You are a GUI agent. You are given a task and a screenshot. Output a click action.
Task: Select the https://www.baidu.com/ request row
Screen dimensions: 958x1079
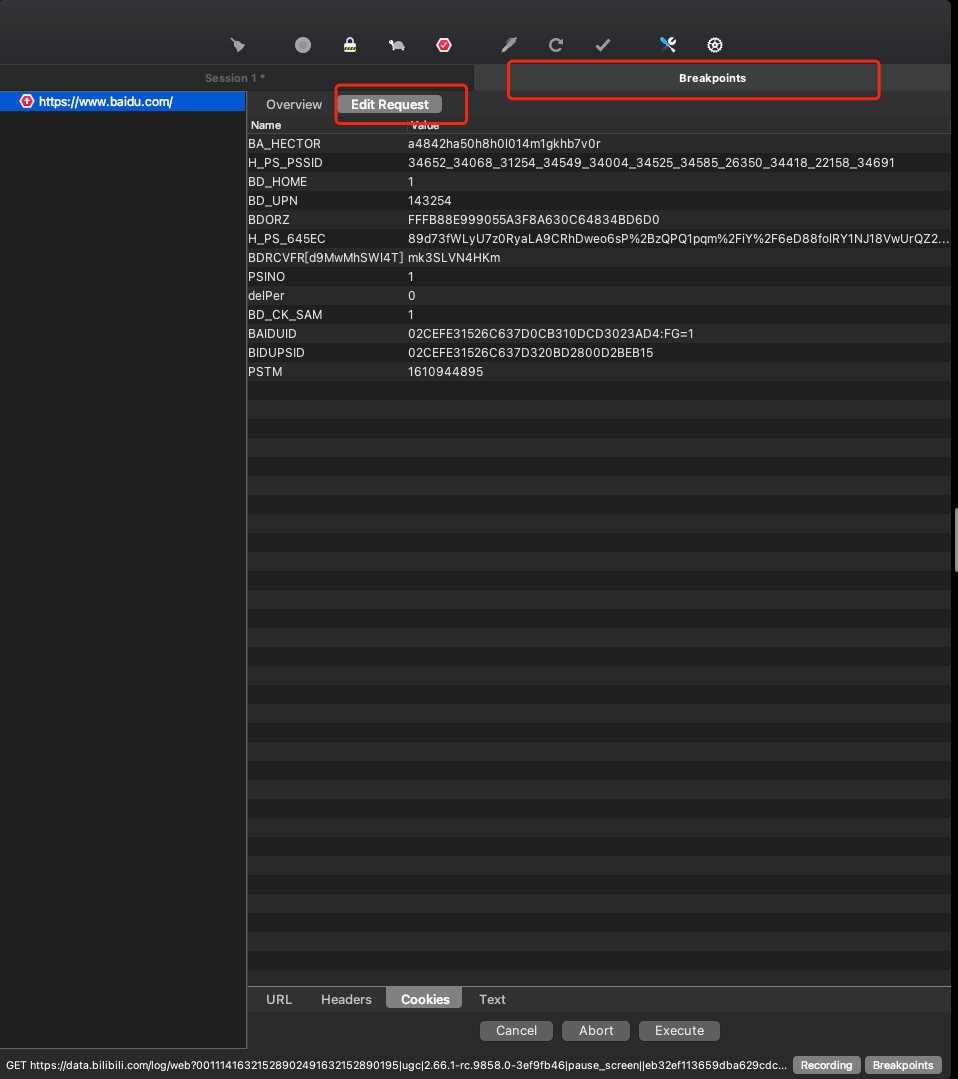tap(123, 102)
